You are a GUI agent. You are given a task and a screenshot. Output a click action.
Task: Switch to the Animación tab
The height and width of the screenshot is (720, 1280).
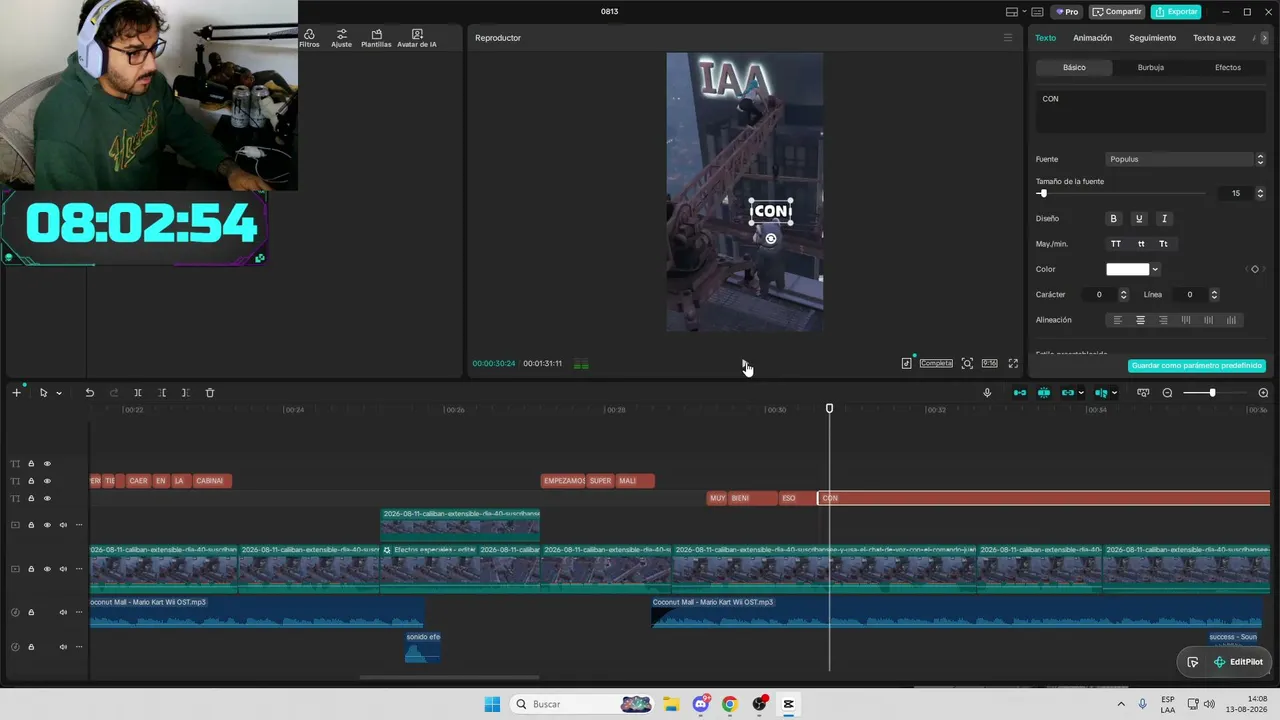[x=1092, y=38]
